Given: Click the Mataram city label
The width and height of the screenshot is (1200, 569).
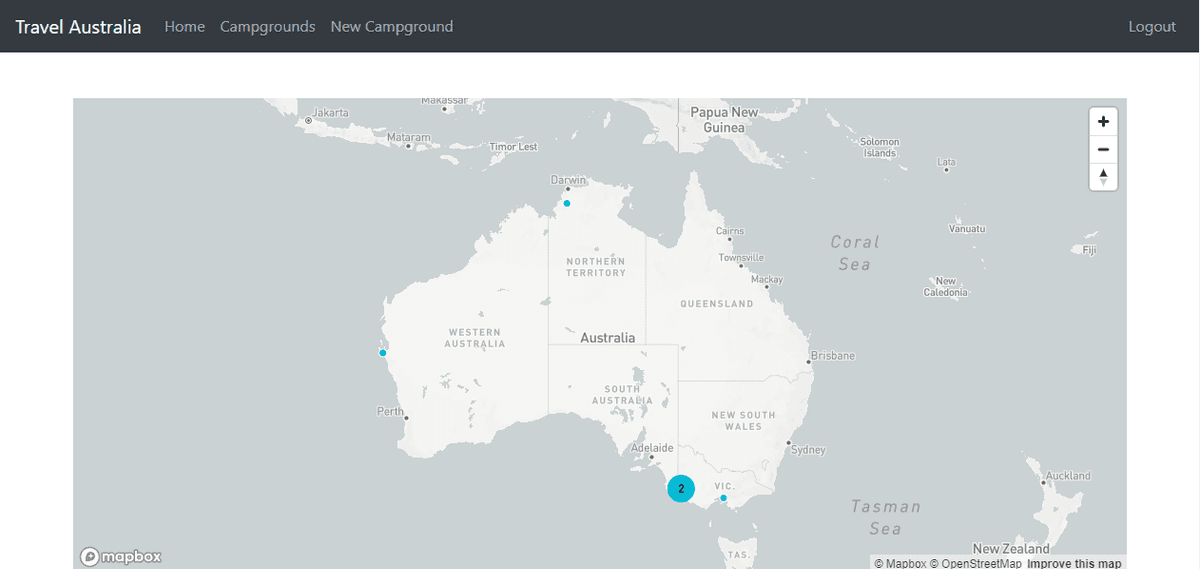Looking at the screenshot, I should click(409, 137).
